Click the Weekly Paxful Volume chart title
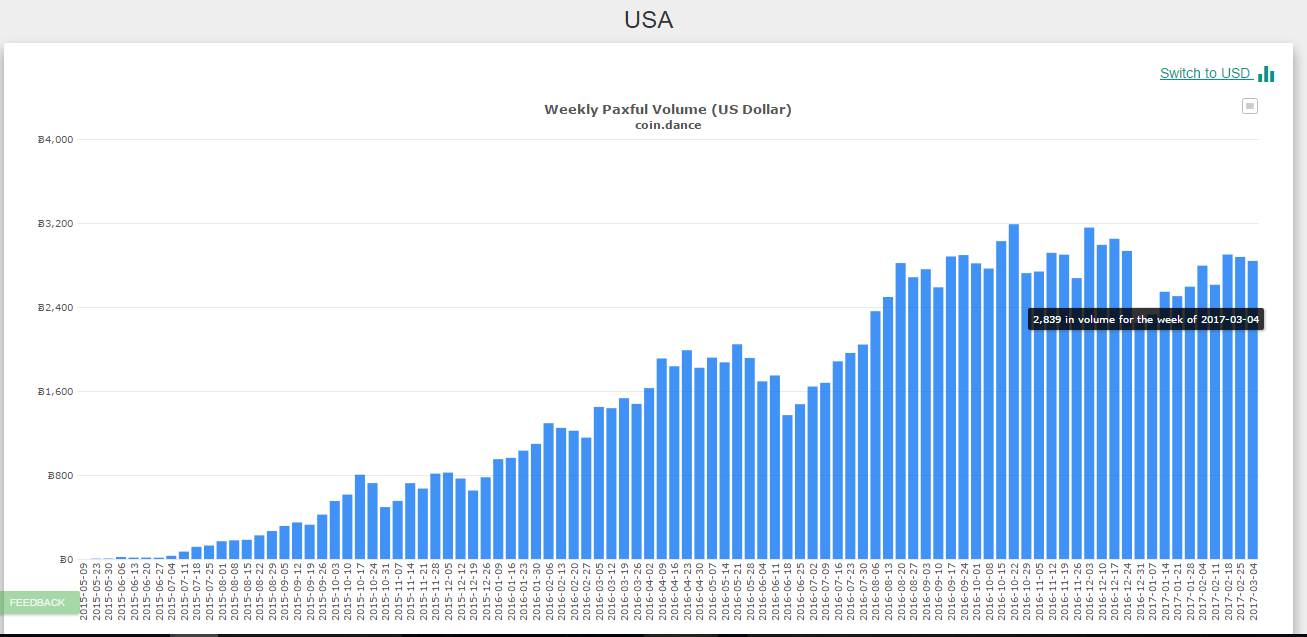The height and width of the screenshot is (637, 1307). tap(667, 109)
